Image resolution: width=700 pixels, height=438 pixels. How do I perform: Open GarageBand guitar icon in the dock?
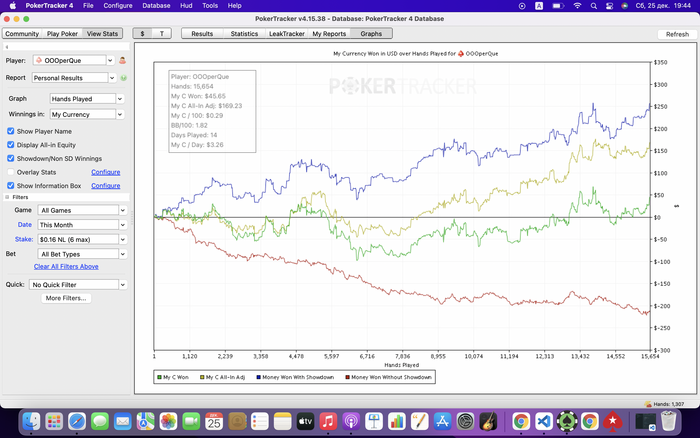488,421
